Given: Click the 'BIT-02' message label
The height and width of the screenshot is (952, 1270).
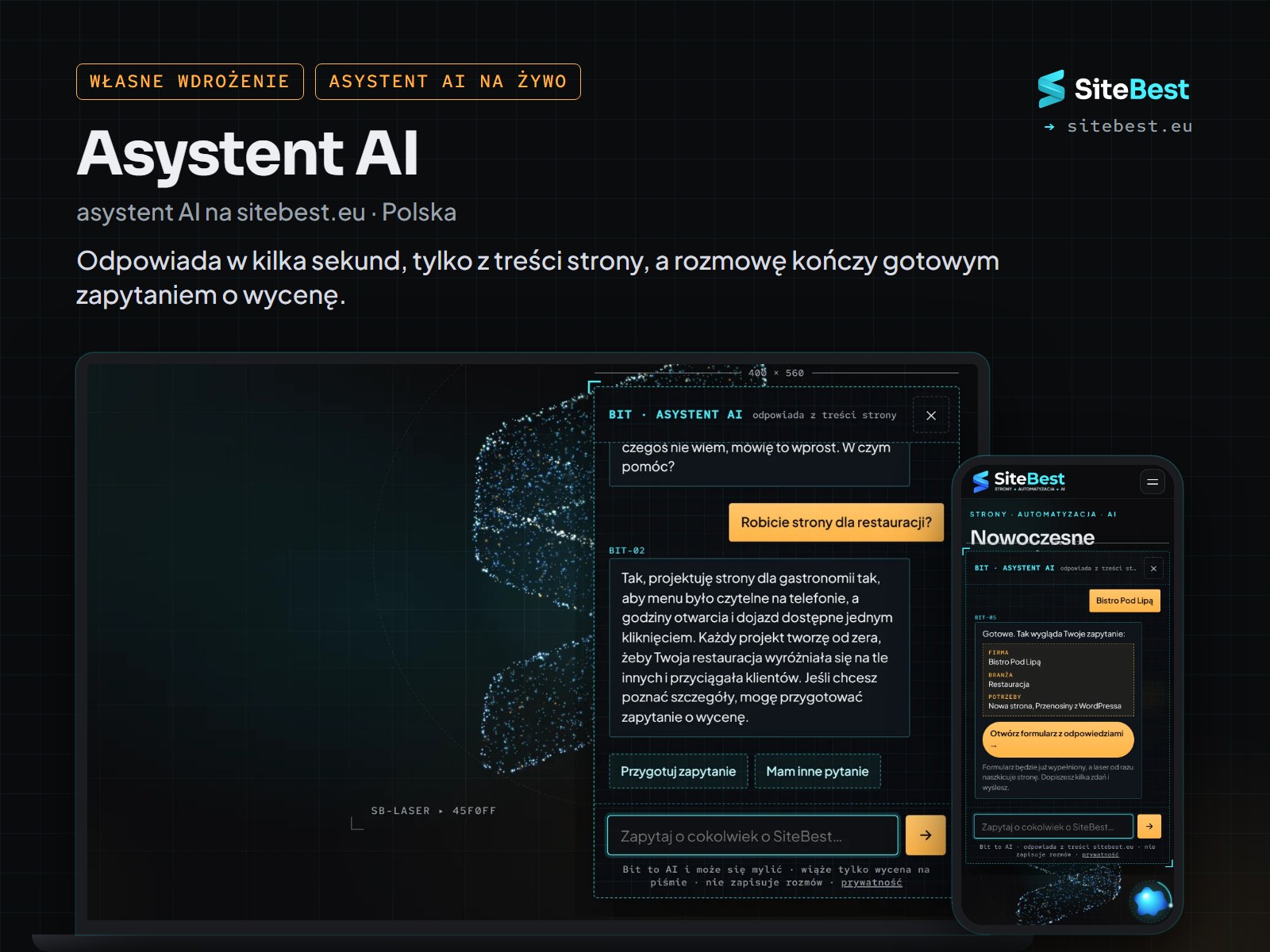Looking at the screenshot, I should pos(627,551).
